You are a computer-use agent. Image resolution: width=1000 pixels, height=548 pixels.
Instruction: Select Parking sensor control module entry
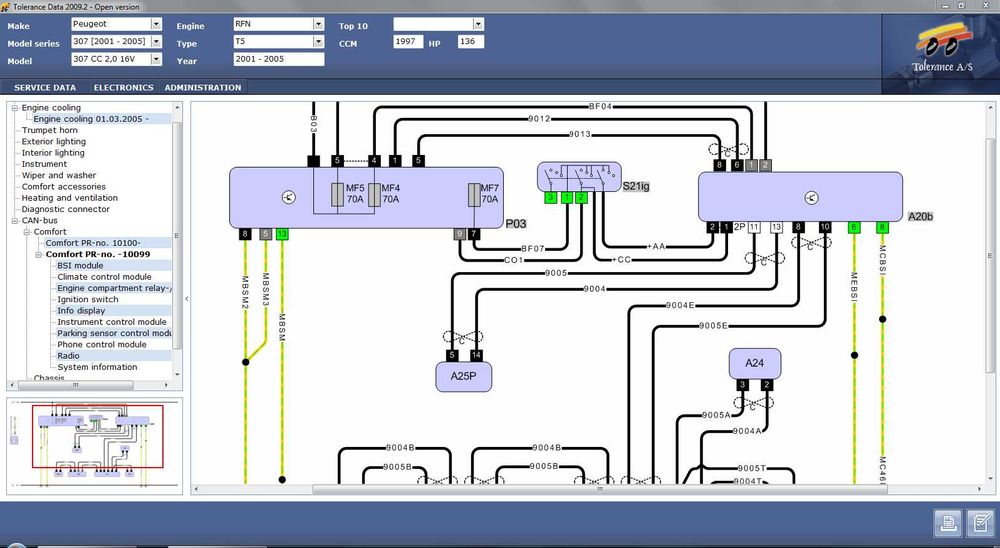coord(114,333)
